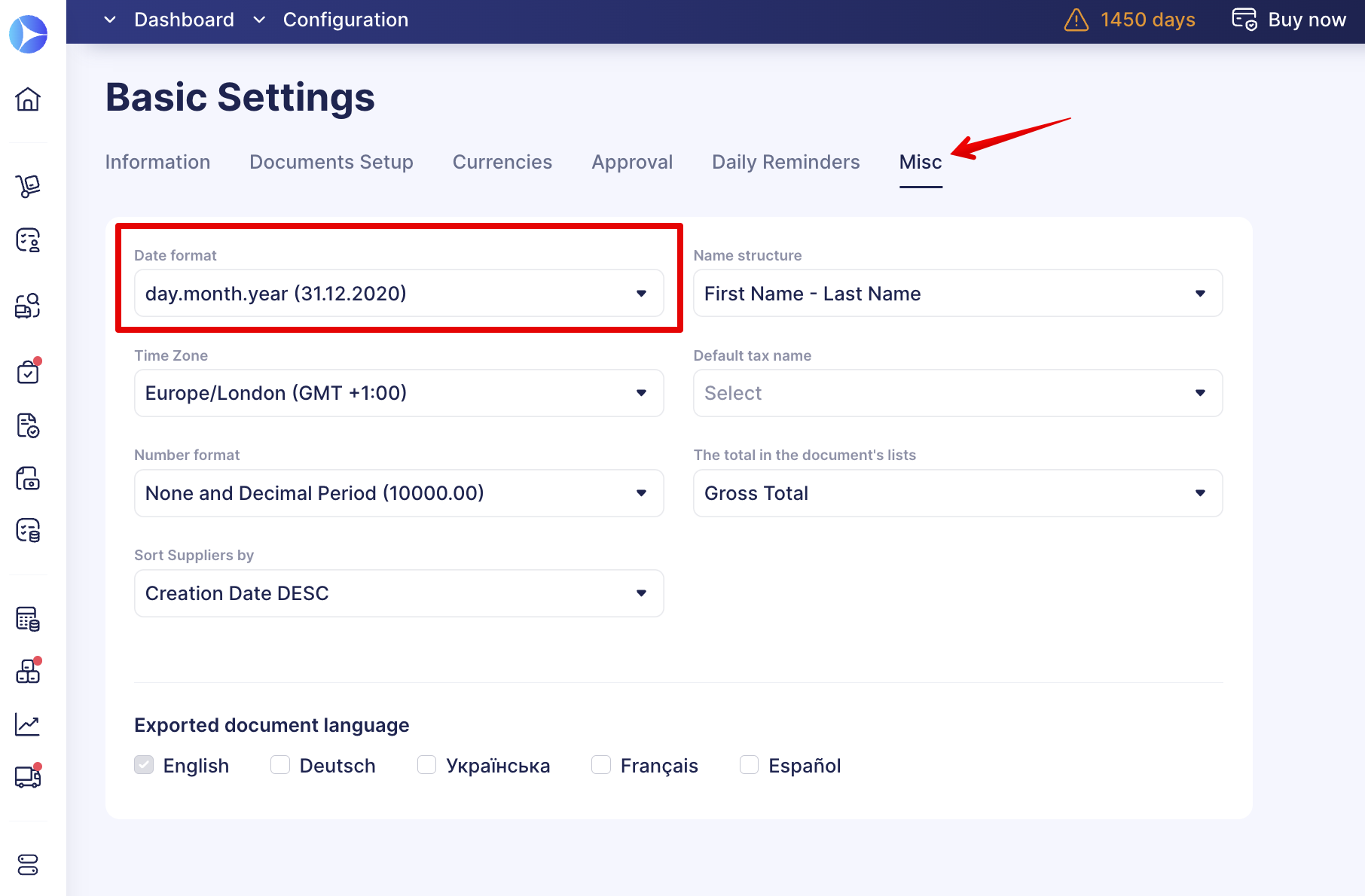Expand the Dashboard breadcrumb chevron
Image resolution: width=1365 pixels, height=896 pixels.
pos(110,20)
